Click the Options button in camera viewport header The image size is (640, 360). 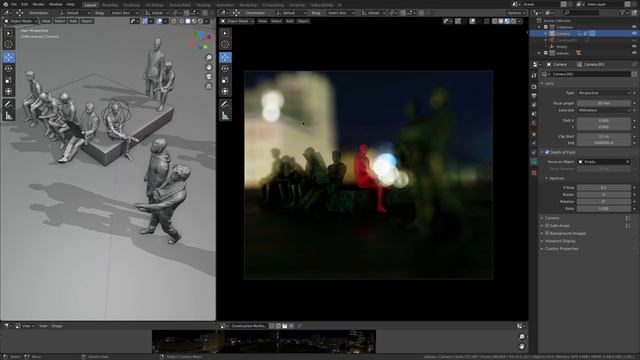(516, 13)
